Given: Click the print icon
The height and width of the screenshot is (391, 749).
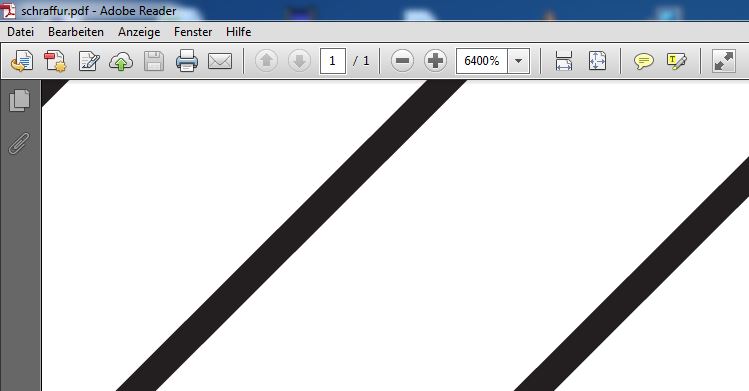Looking at the screenshot, I should 187,61.
